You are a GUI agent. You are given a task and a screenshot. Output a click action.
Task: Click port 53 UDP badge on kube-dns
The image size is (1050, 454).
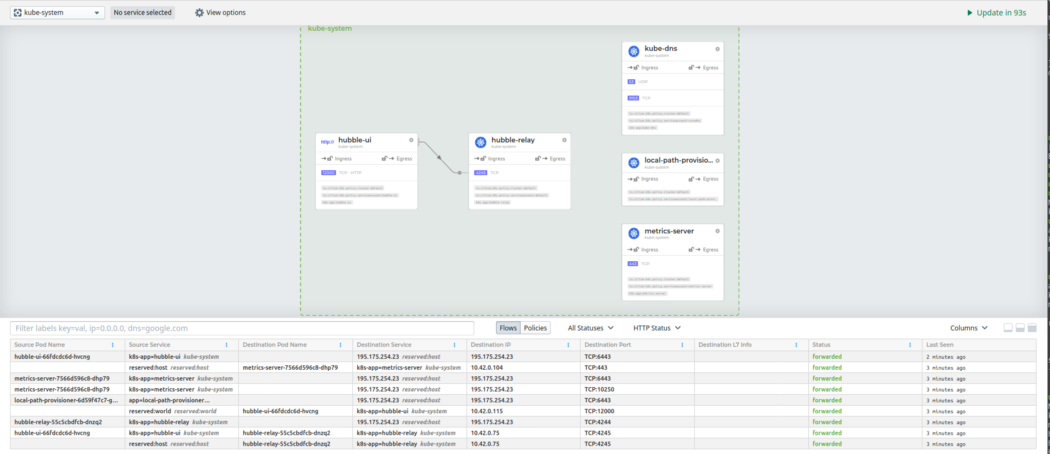pyautogui.click(x=631, y=82)
